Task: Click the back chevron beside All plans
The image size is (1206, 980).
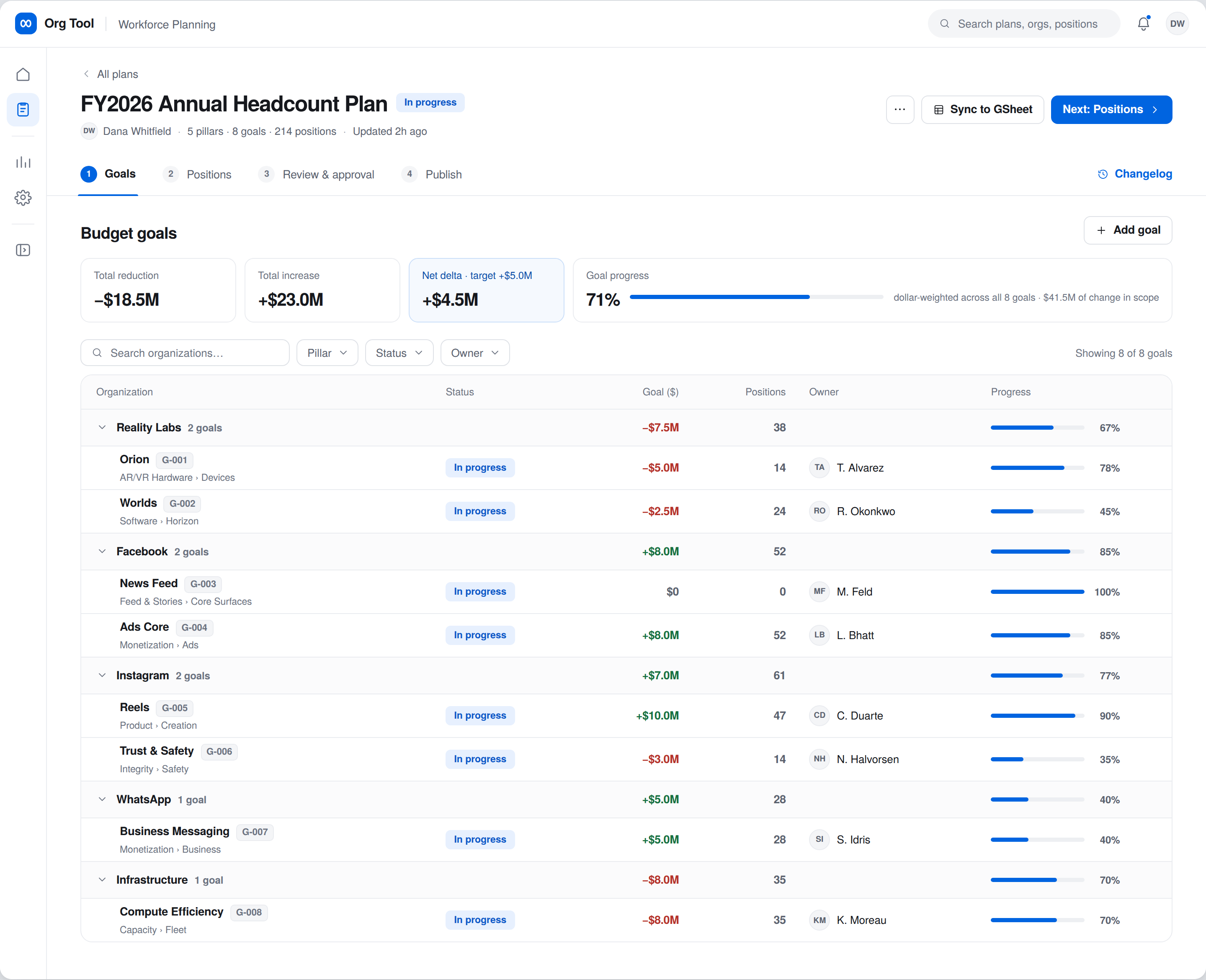Action: (x=86, y=74)
